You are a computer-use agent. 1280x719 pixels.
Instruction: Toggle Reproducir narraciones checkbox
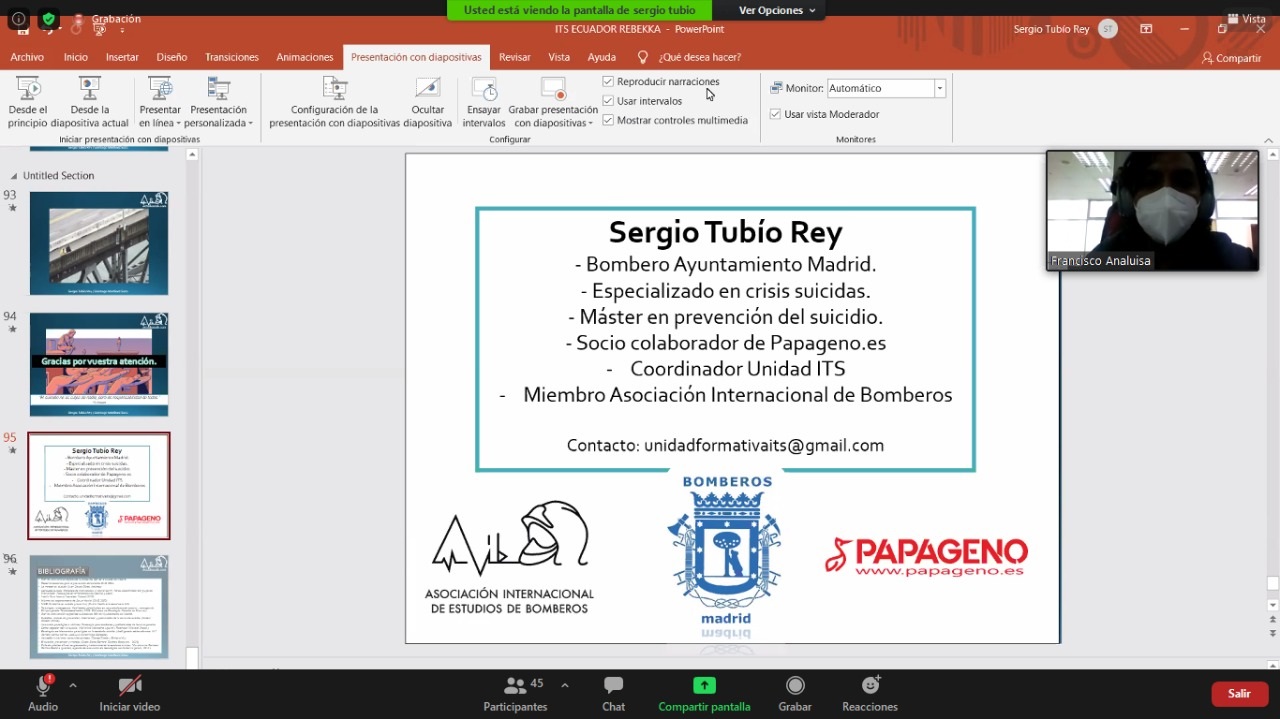(608, 81)
